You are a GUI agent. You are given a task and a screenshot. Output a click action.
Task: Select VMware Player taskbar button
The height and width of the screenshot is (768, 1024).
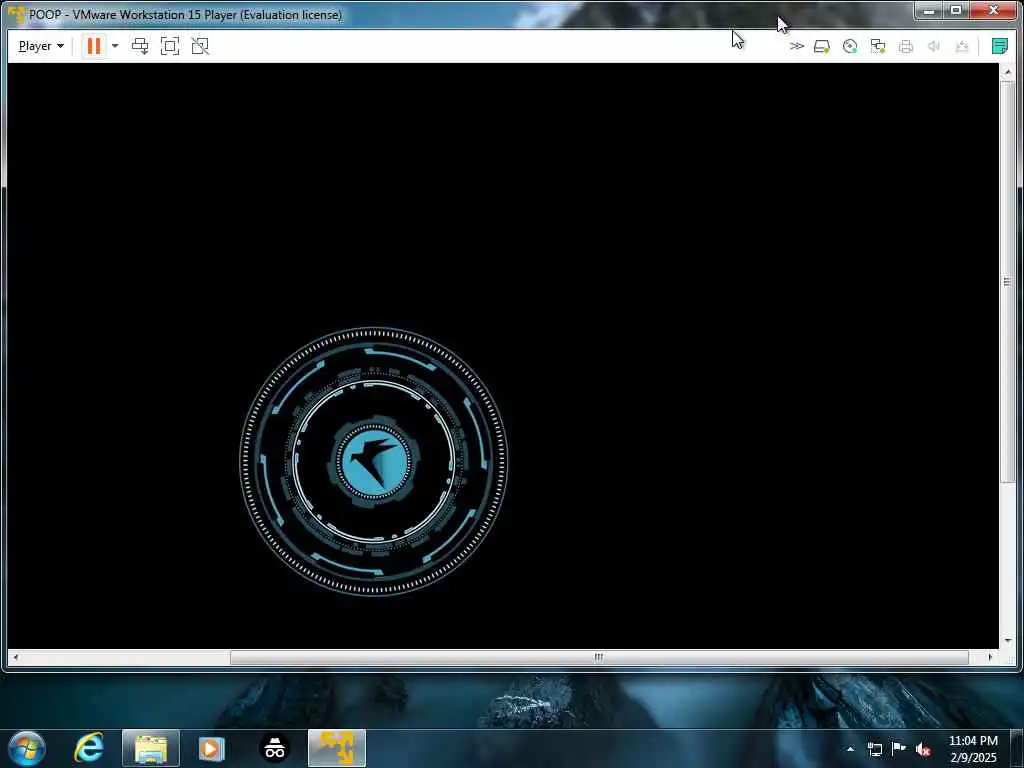coord(336,748)
